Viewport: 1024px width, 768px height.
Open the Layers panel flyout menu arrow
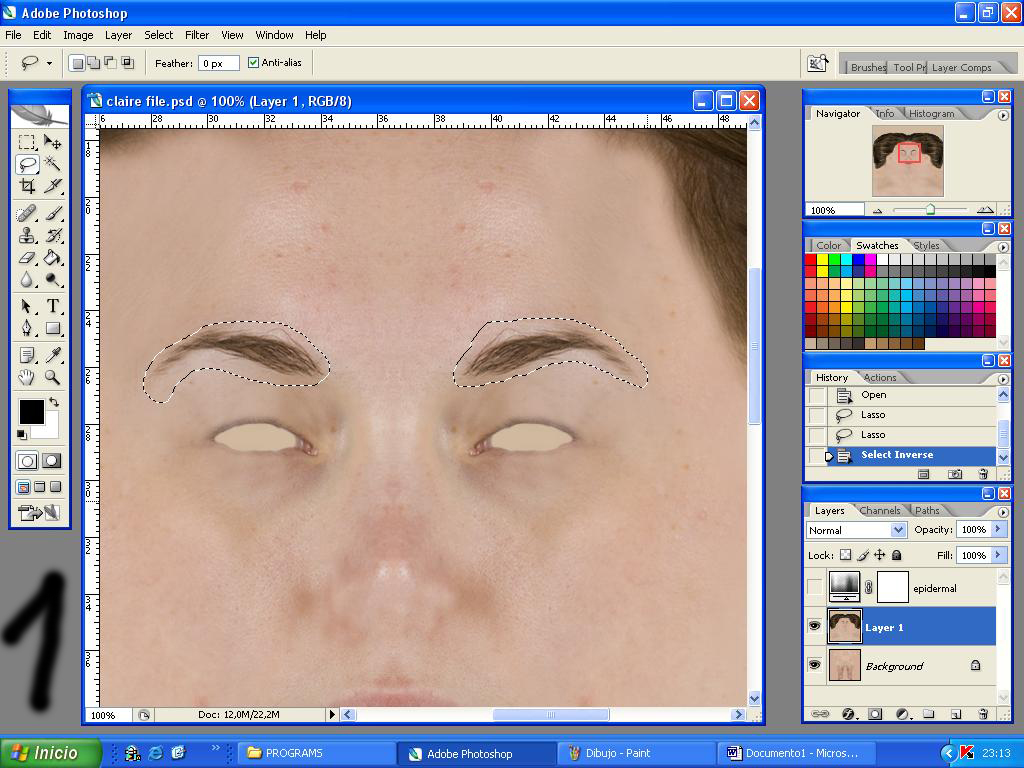tap(1003, 511)
